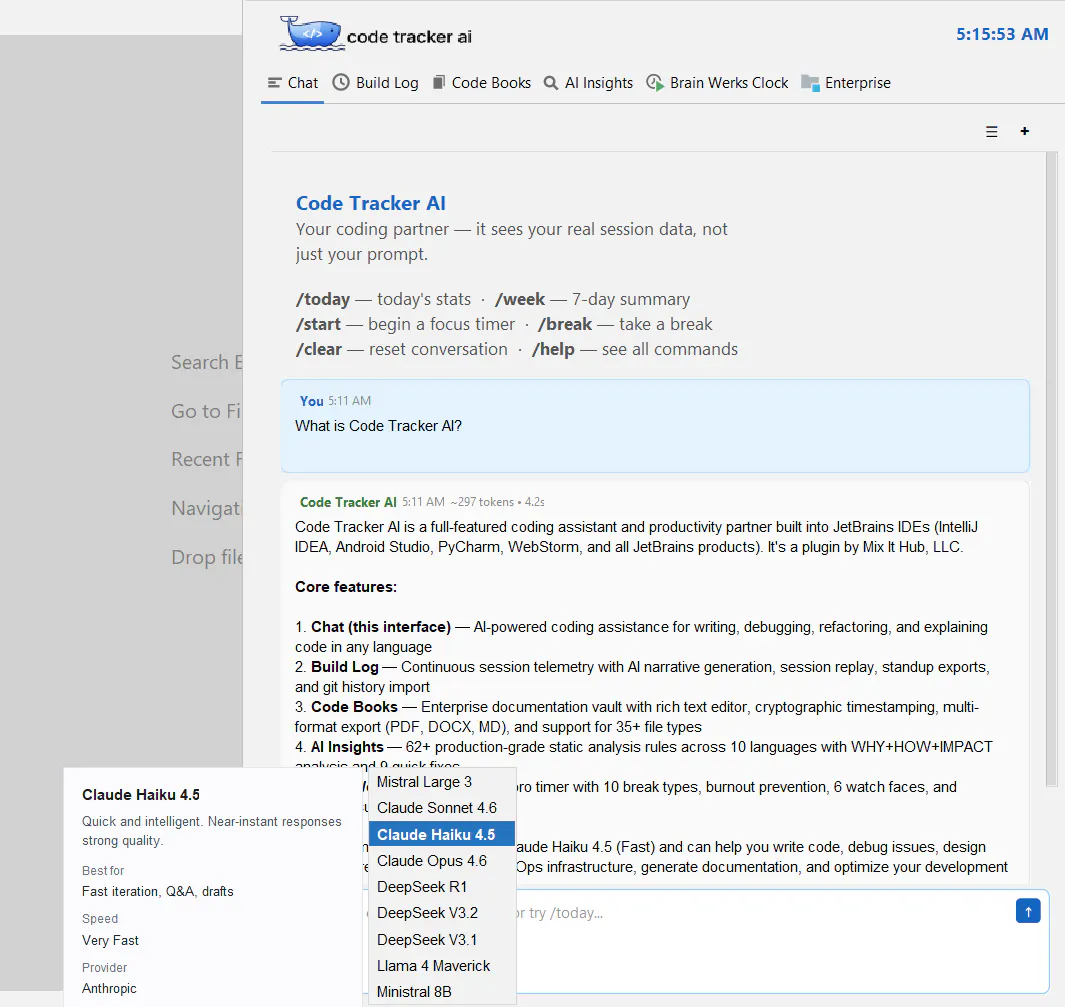The width and height of the screenshot is (1065, 1007).
Task: Open the Brain Werks Clock tab
Action: (x=717, y=83)
